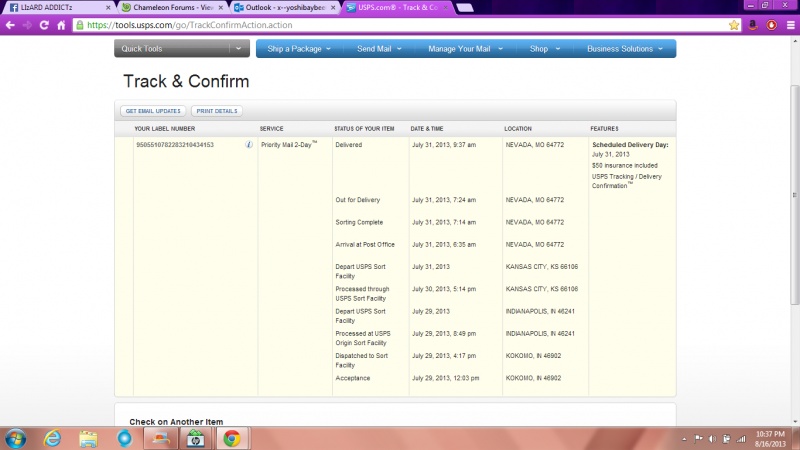
Task: Click the Your Label Number column header
Action: tap(165, 129)
